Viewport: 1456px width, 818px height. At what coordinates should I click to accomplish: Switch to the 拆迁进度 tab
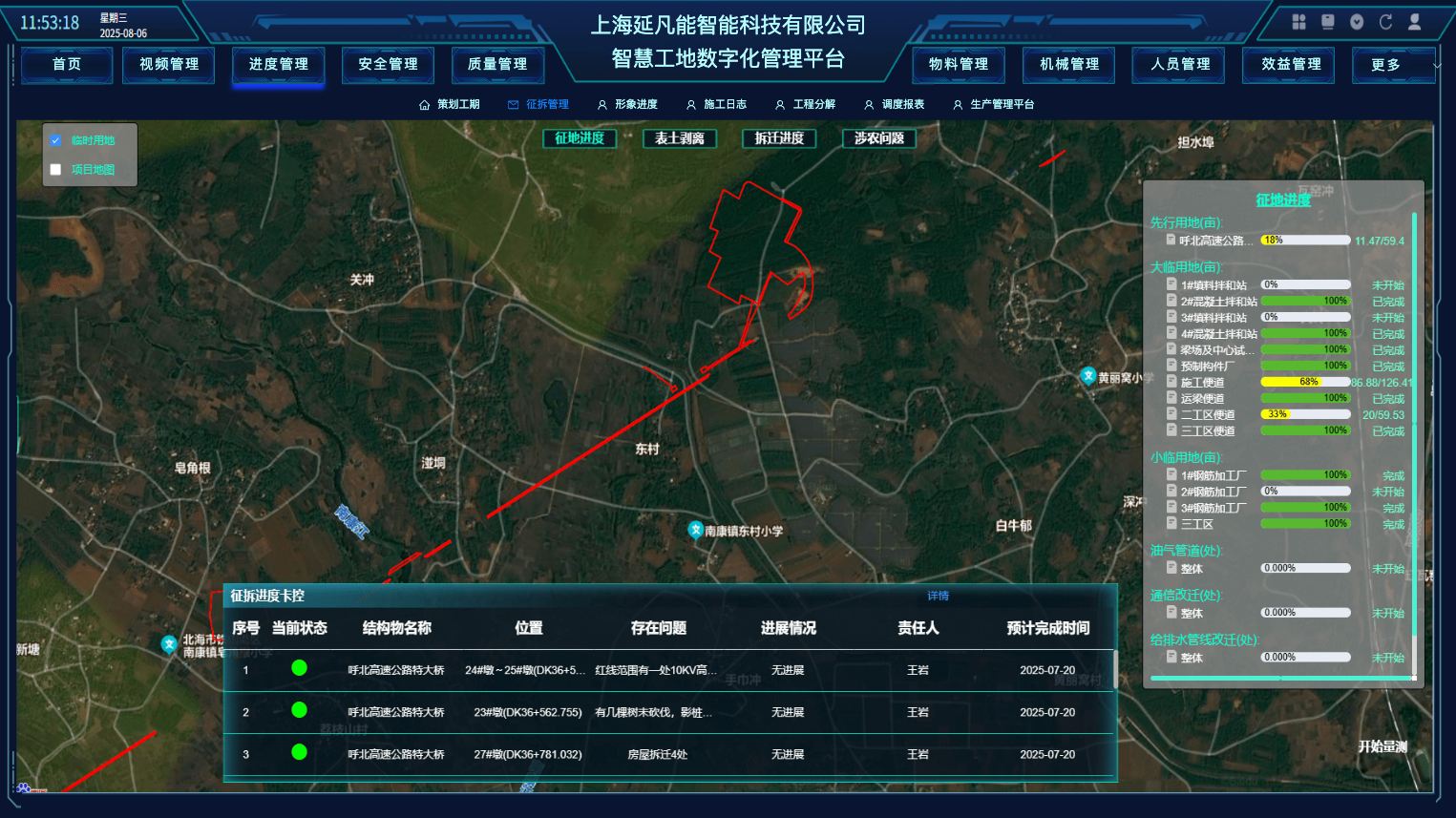779,138
